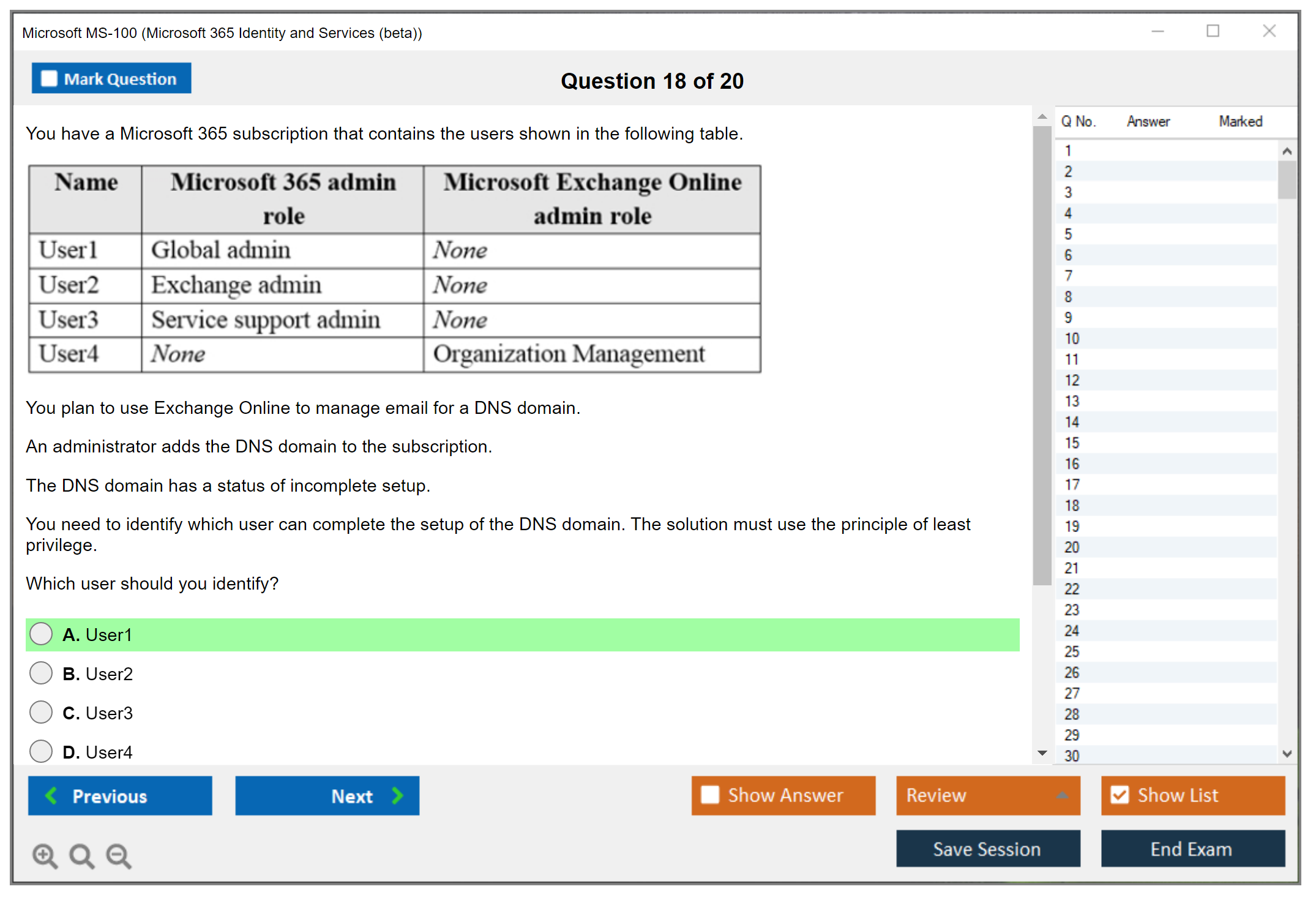Jump to question 12 in list
The height and width of the screenshot is (900, 1316).
point(1072,380)
